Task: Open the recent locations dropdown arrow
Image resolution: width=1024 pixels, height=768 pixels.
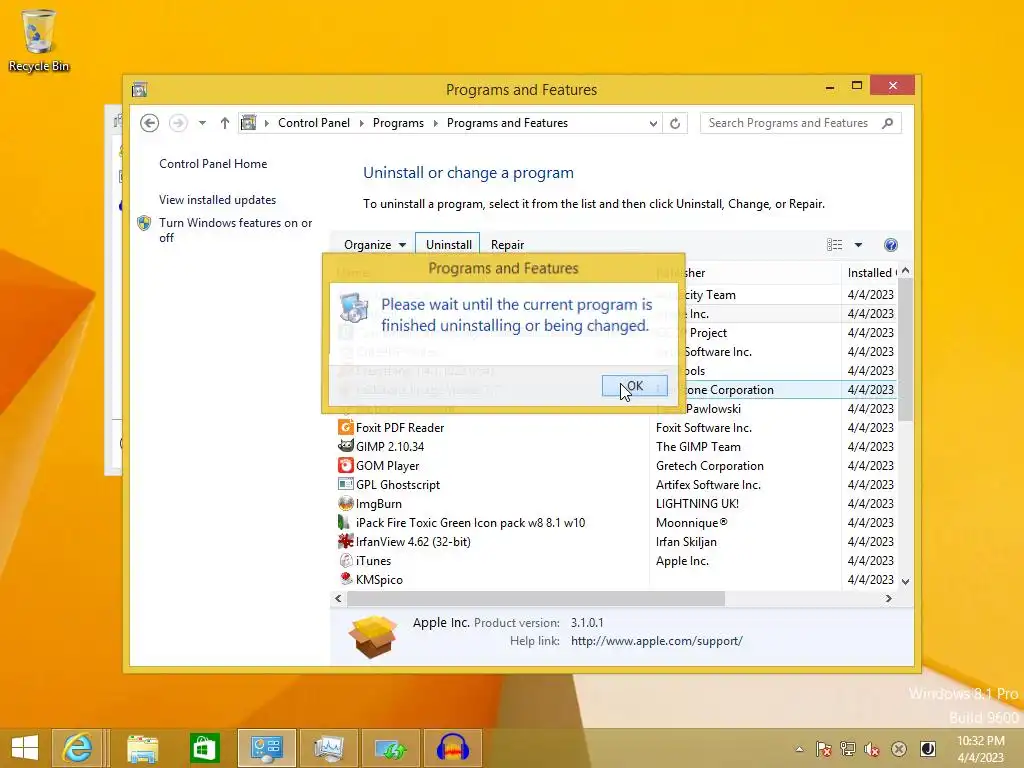Action: coord(202,123)
